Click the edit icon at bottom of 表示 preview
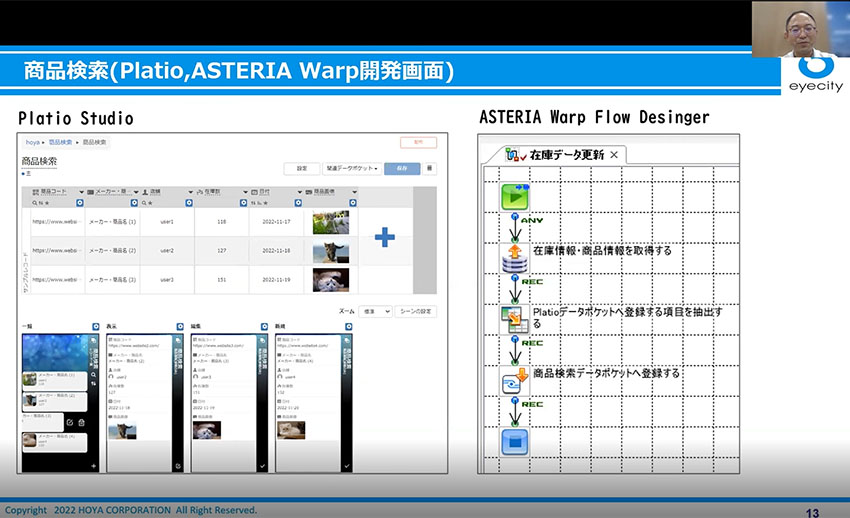 tap(178, 466)
